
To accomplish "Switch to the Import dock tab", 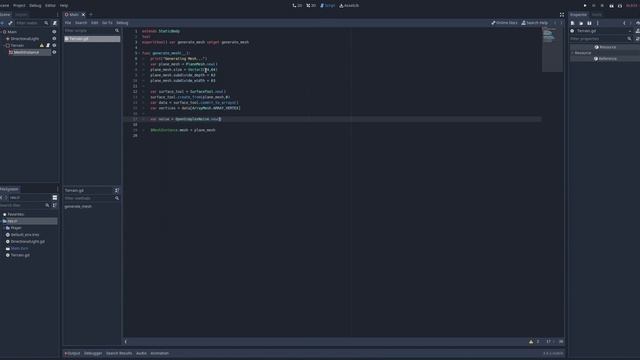I will coord(21,15).
